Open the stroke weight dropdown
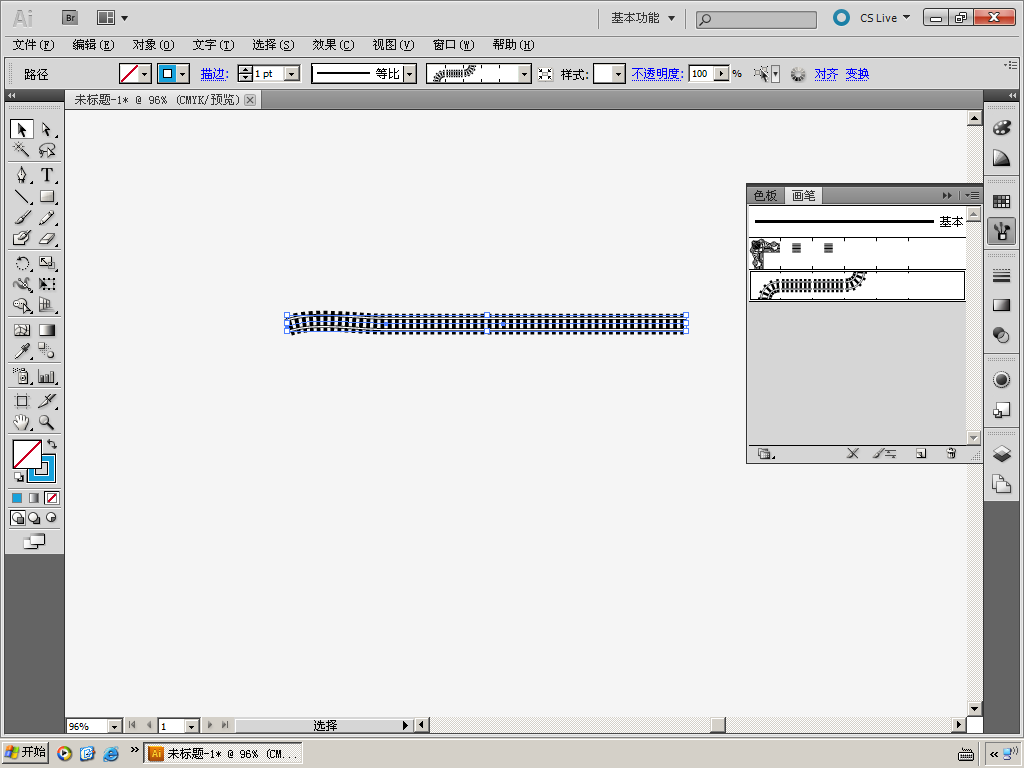Image resolution: width=1024 pixels, height=768 pixels. pyautogui.click(x=292, y=74)
